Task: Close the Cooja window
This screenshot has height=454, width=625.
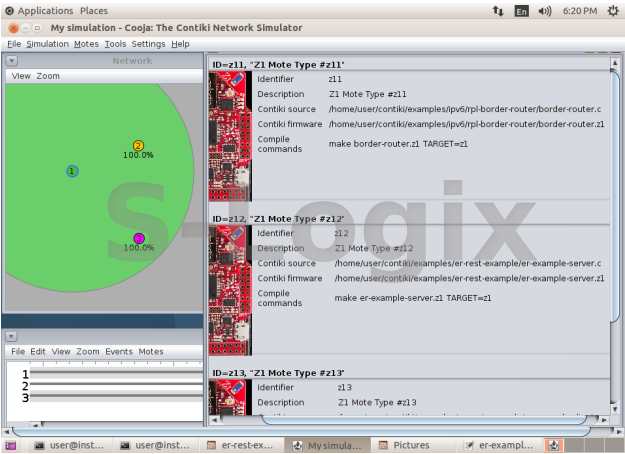Action: pyautogui.click(x=14, y=28)
